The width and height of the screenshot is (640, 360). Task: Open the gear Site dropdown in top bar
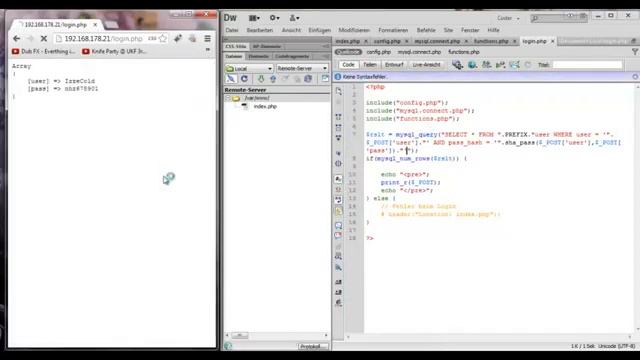274,18
